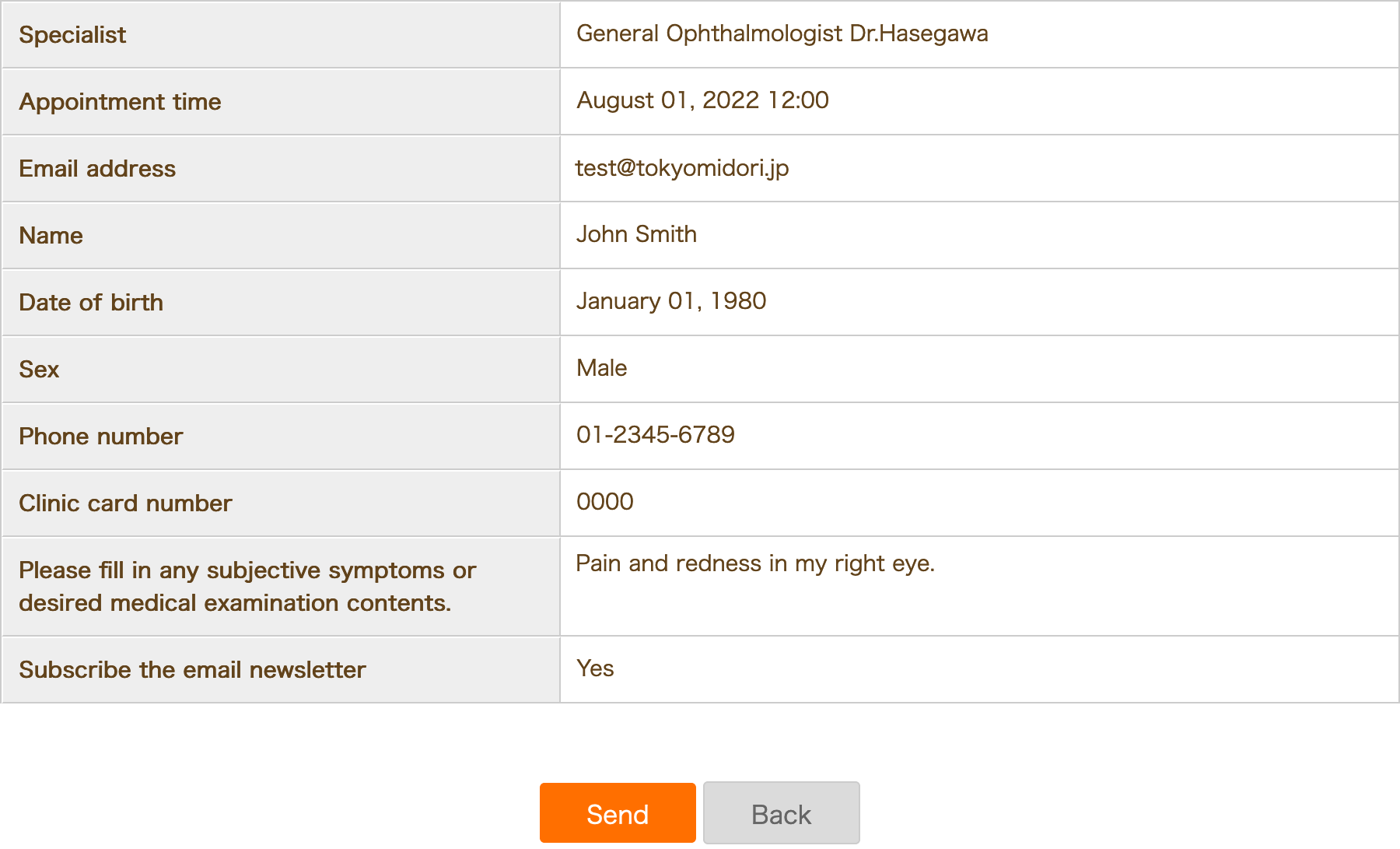Viewport: 1400px width, 849px height.
Task: Select the John Smith name value
Action: tap(636, 234)
